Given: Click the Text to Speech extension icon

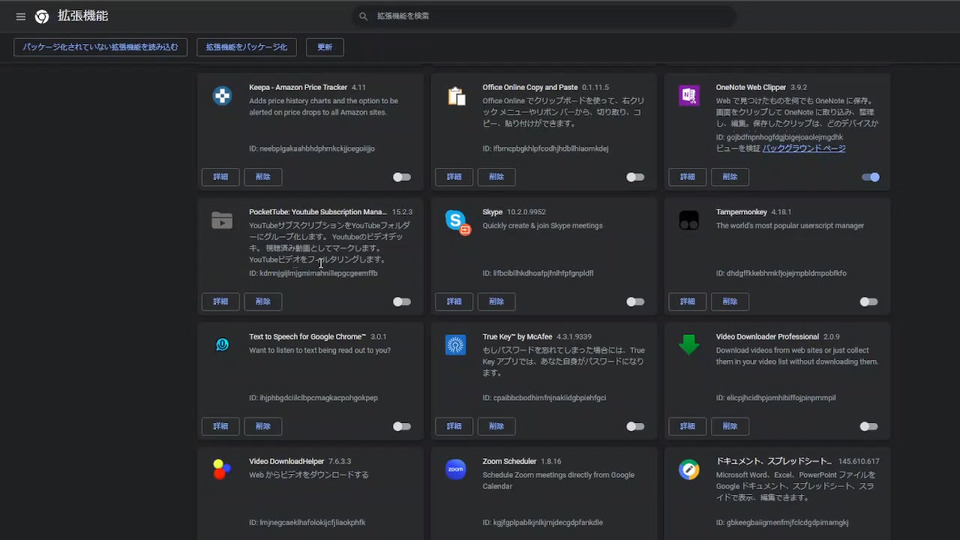Looking at the screenshot, I should click(x=222, y=345).
